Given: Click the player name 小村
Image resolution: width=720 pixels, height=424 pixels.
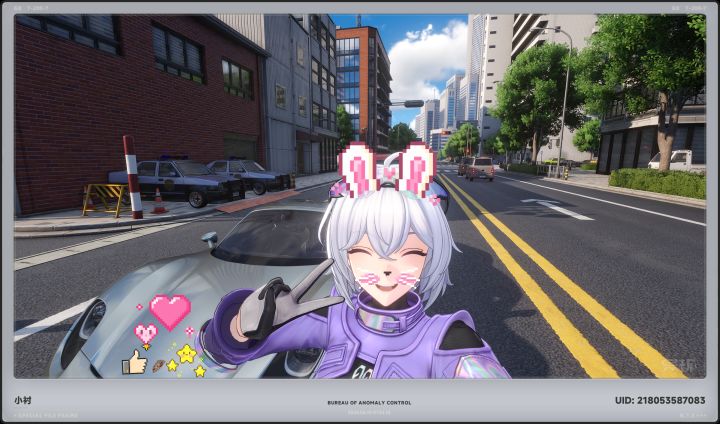Looking at the screenshot, I should click(x=22, y=400).
